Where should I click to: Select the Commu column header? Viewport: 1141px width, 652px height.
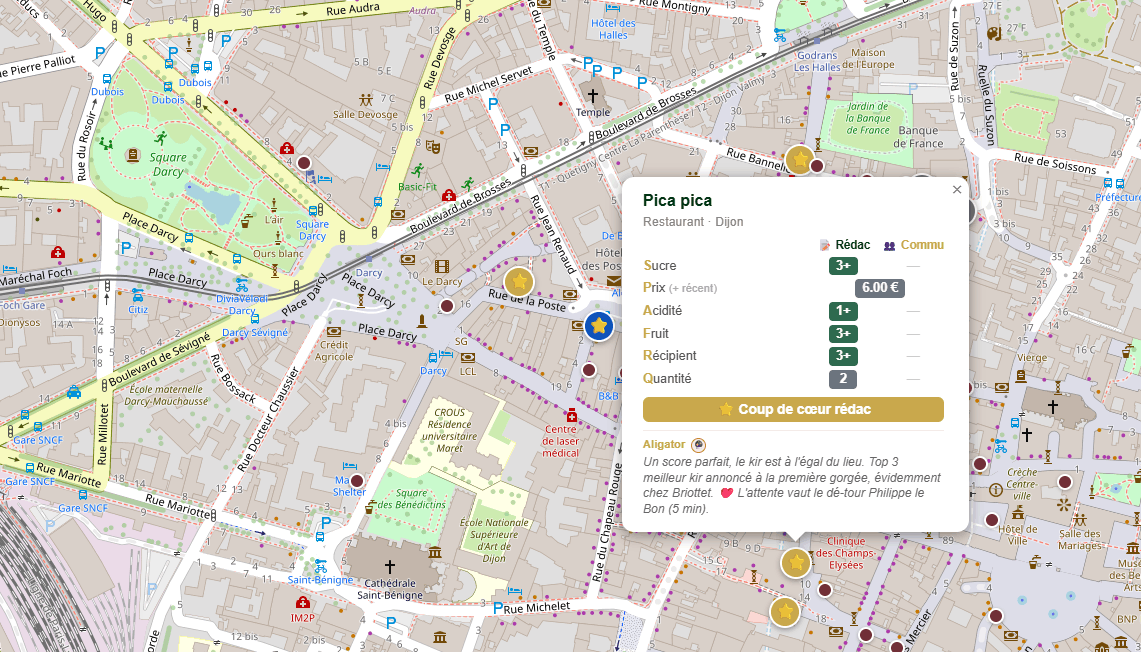pos(914,245)
